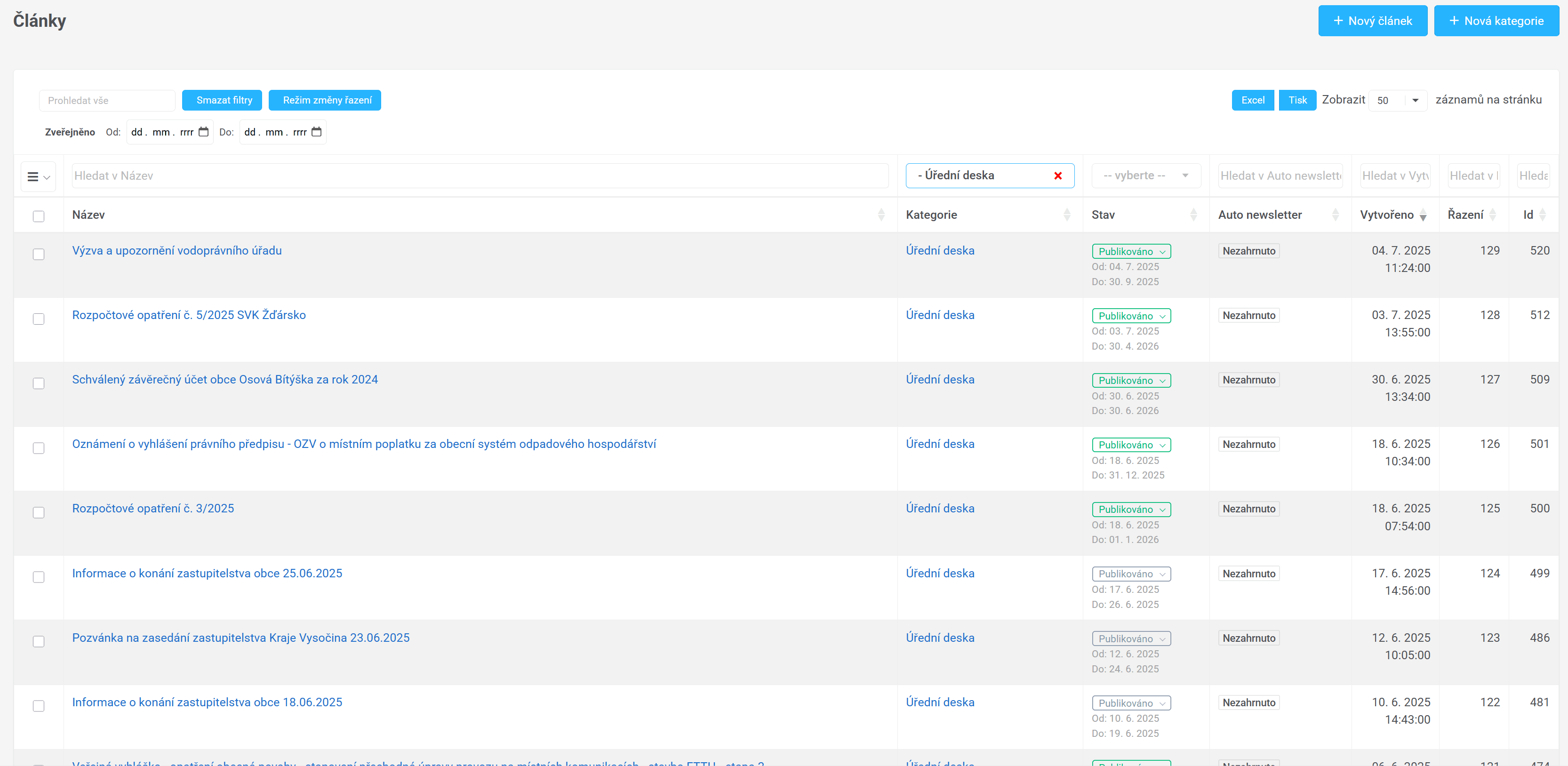Check the select-all rows checkbox
Image resolution: width=1568 pixels, height=766 pixels.
click(x=38, y=216)
